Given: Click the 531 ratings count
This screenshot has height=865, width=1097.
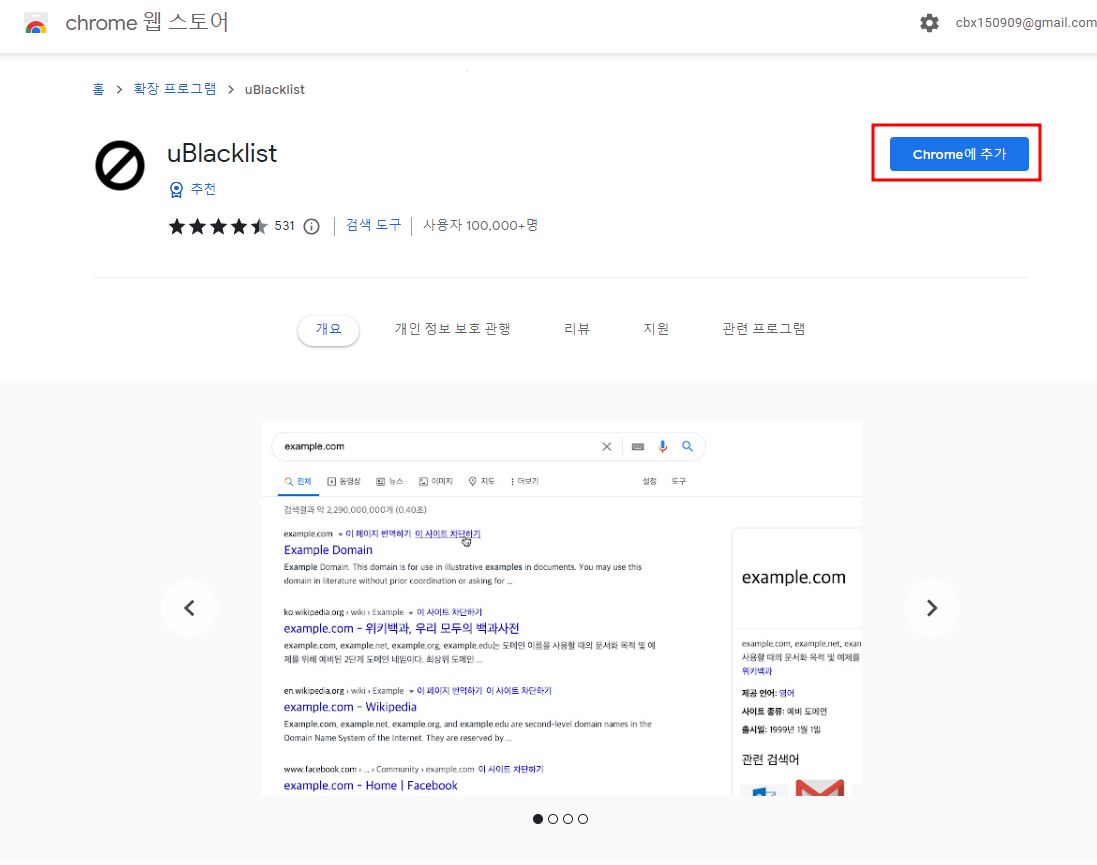Looking at the screenshot, I should pos(284,226).
